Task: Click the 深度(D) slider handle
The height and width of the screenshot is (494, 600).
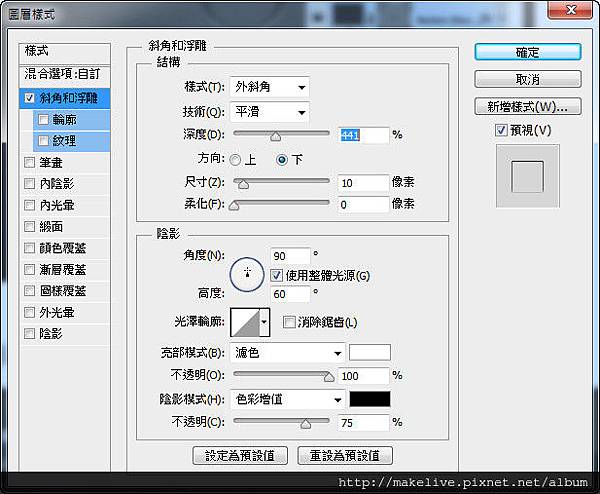Action: click(276, 136)
